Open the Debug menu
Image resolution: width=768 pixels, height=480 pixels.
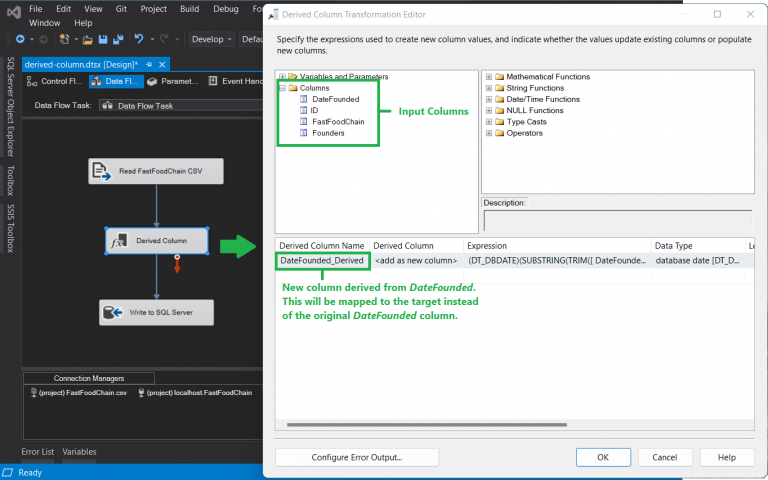(x=226, y=9)
